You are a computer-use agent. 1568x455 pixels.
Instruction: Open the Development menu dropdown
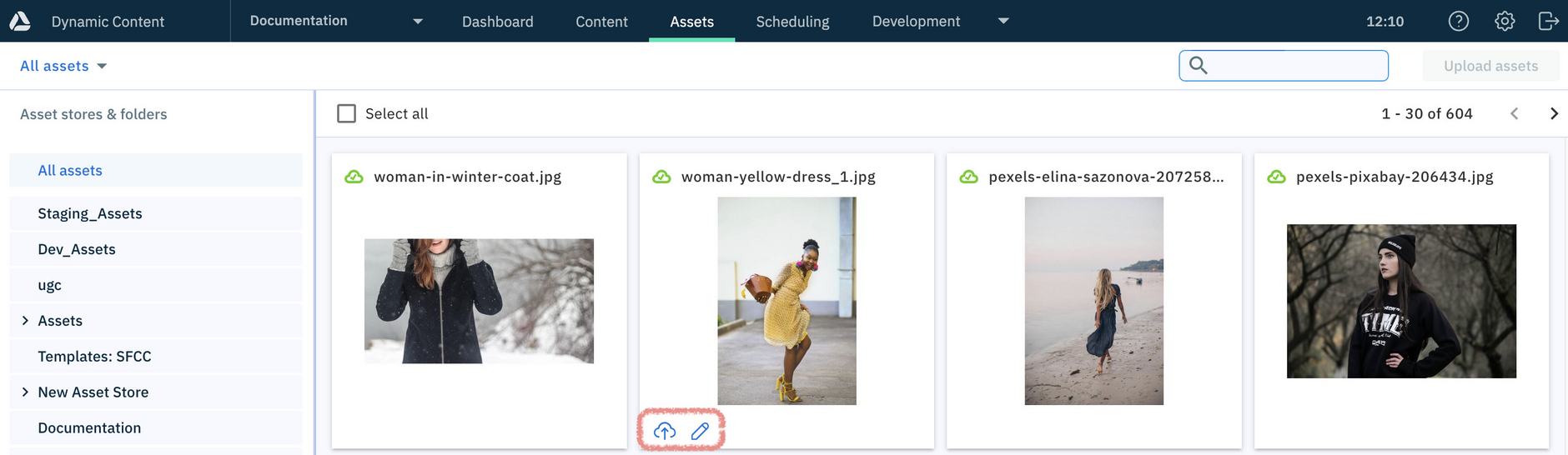(x=1003, y=21)
